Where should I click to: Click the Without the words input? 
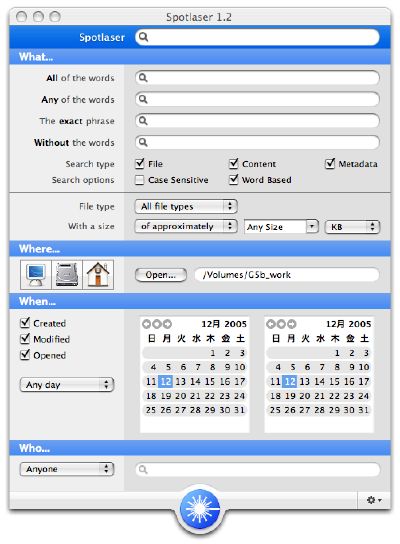257,142
